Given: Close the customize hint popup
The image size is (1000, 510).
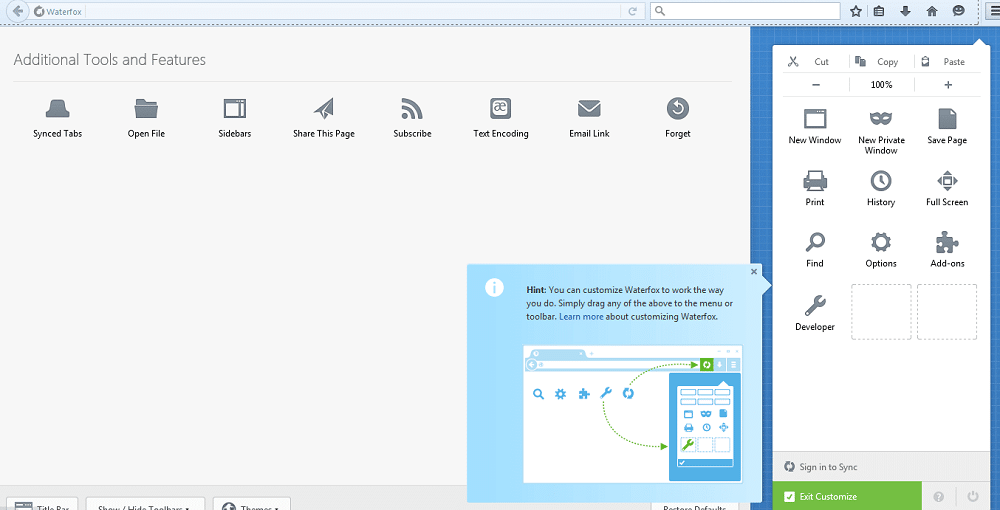Looking at the screenshot, I should (754, 272).
